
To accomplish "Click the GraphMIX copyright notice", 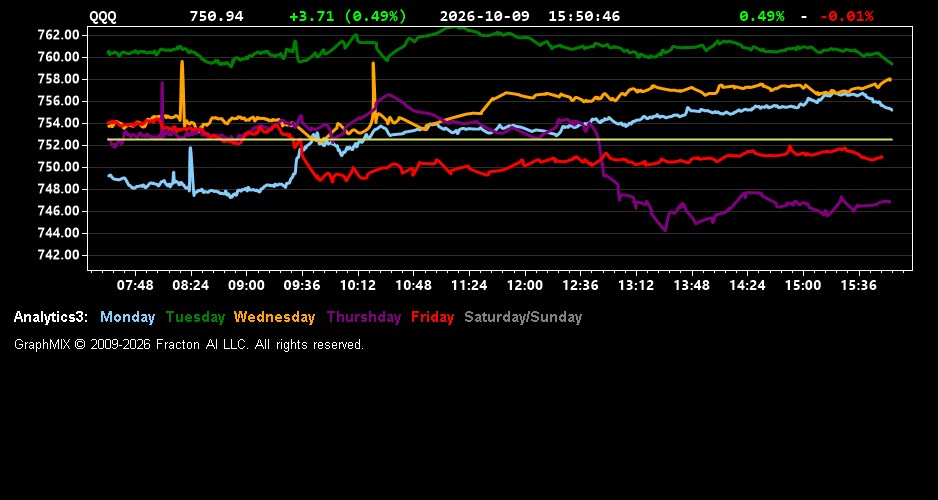I will [x=189, y=345].
